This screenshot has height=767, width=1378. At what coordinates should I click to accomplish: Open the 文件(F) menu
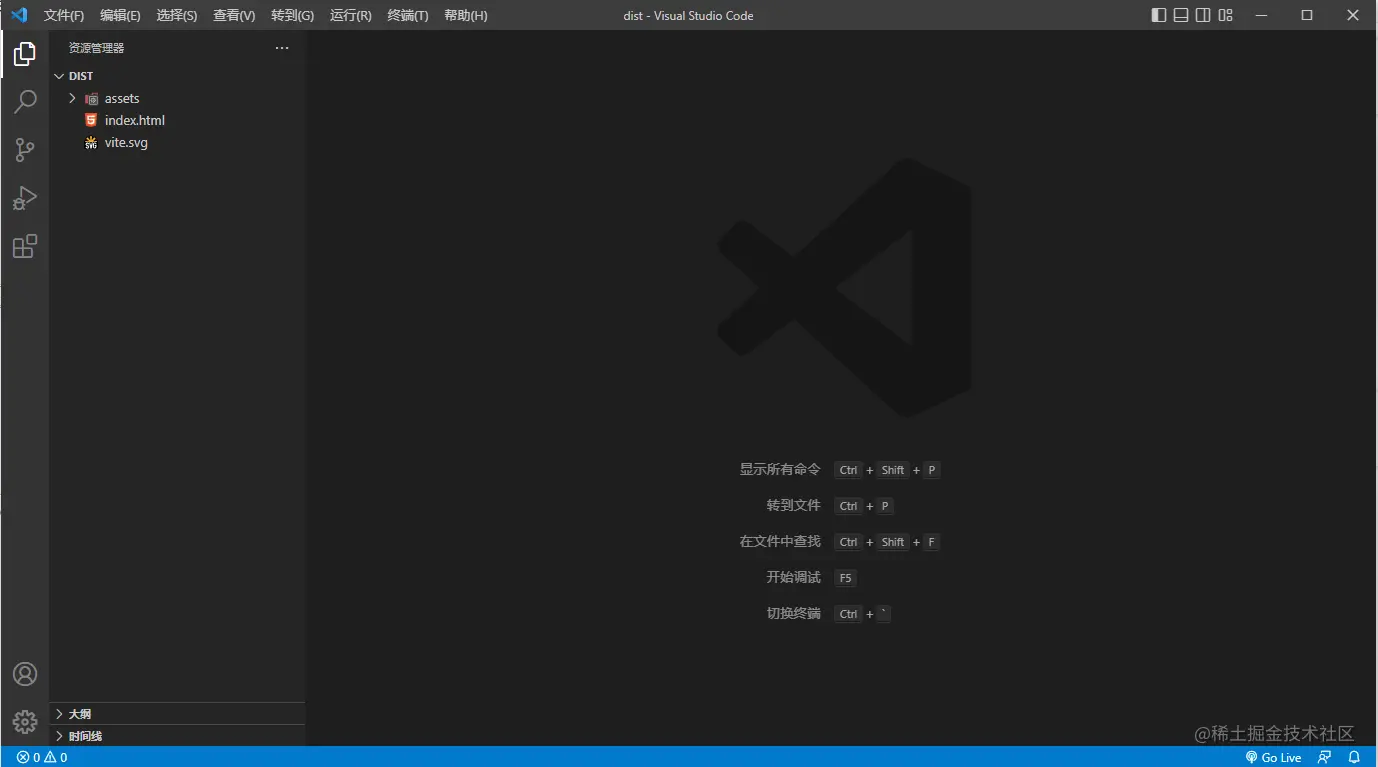(64, 16)
